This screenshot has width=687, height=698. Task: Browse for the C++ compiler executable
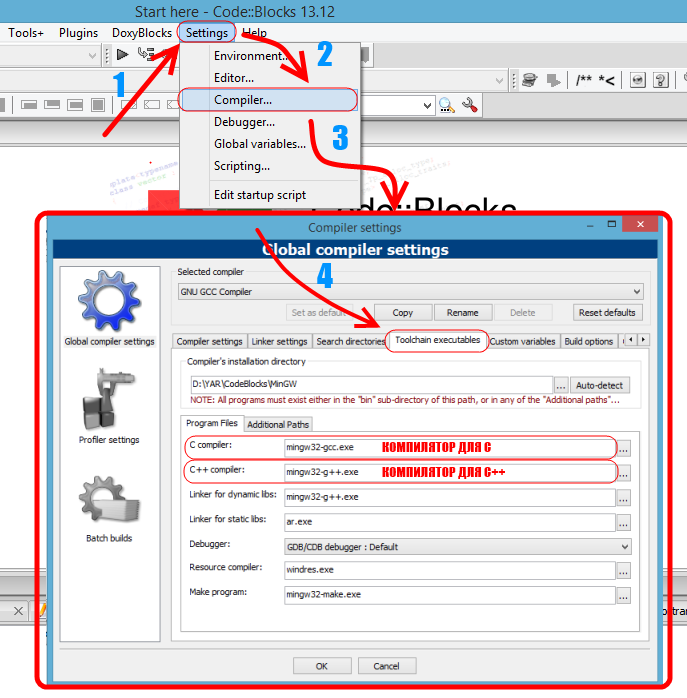click(624, 474)
